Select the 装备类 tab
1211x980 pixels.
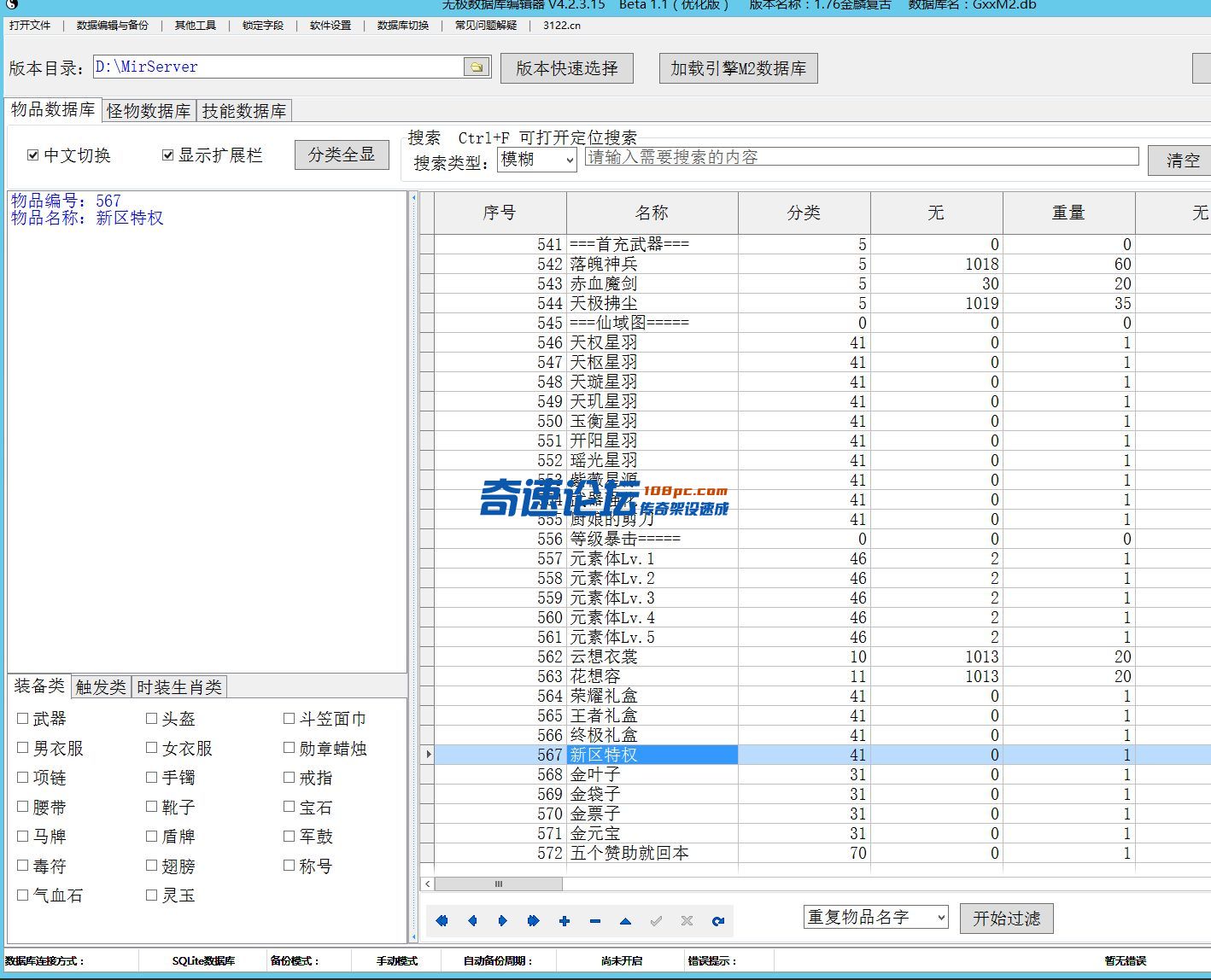pyautogui.click(x=39, y=685)
